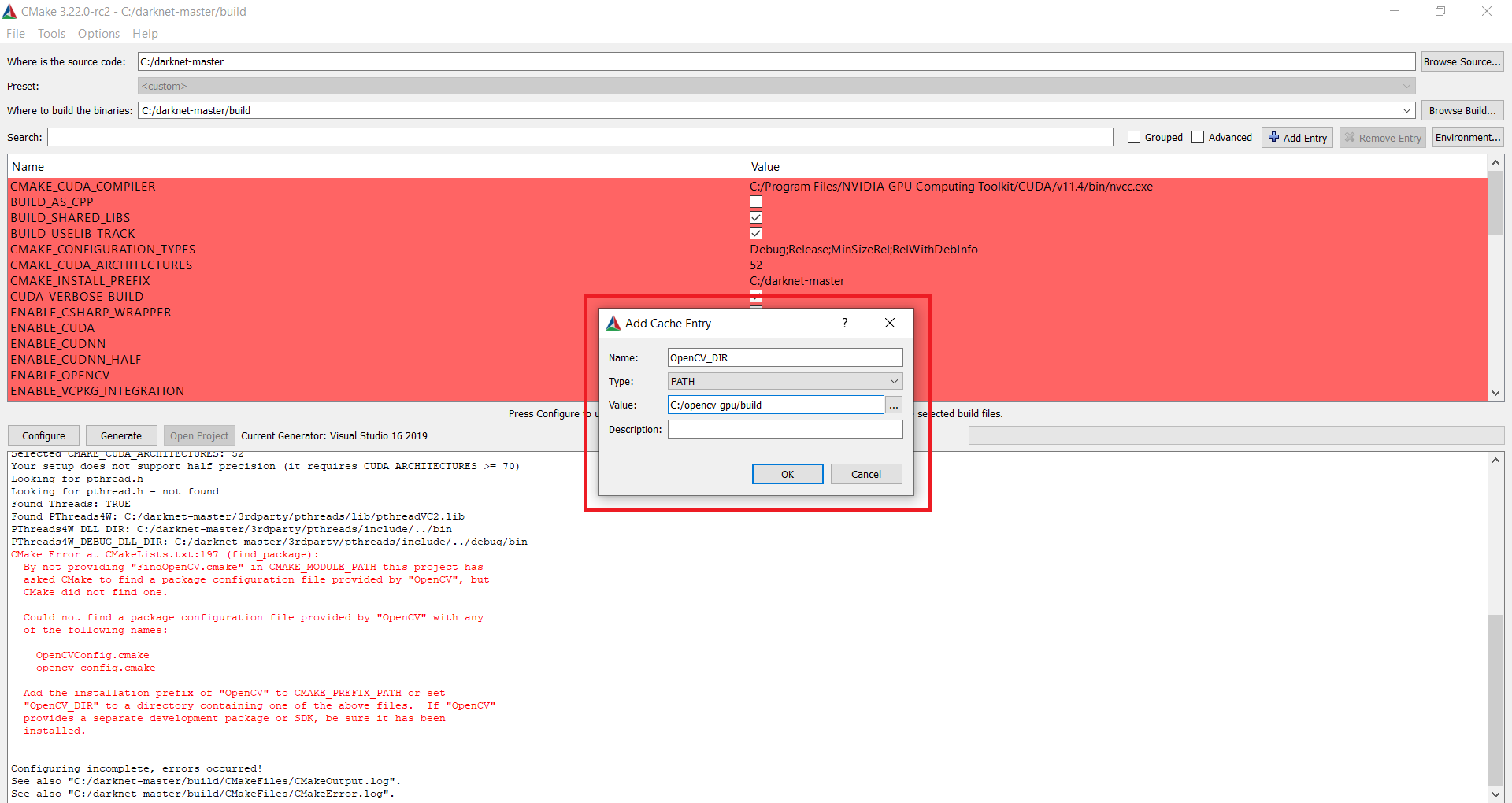This screenshot has width=1512, height=803.
Task: Click the Configure button
Action: coord(43,435)
